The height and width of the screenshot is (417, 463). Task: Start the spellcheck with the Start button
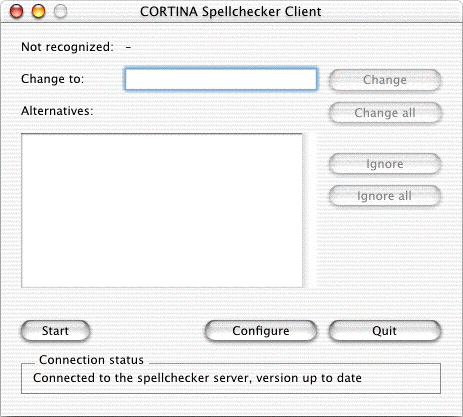click(55, 331)
